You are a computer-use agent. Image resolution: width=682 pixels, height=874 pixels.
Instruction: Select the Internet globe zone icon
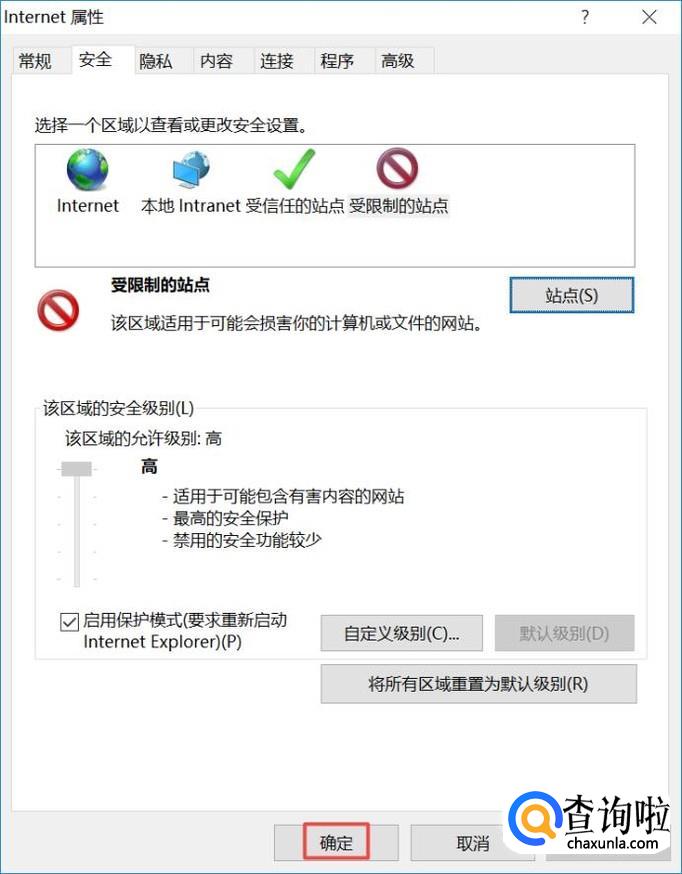coord(87,170)
